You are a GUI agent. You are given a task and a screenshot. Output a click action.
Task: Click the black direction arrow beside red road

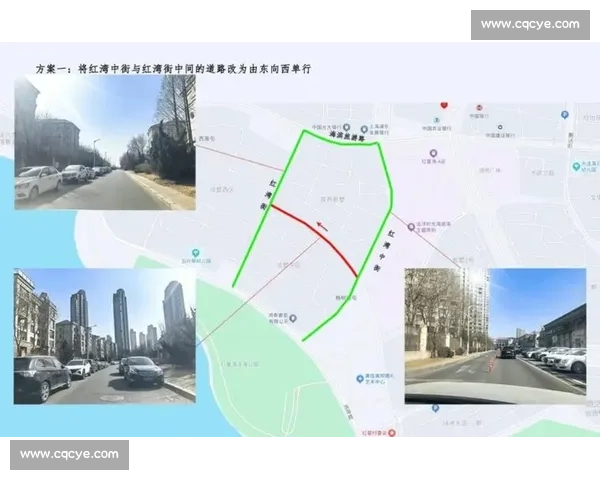coord(322,226)
